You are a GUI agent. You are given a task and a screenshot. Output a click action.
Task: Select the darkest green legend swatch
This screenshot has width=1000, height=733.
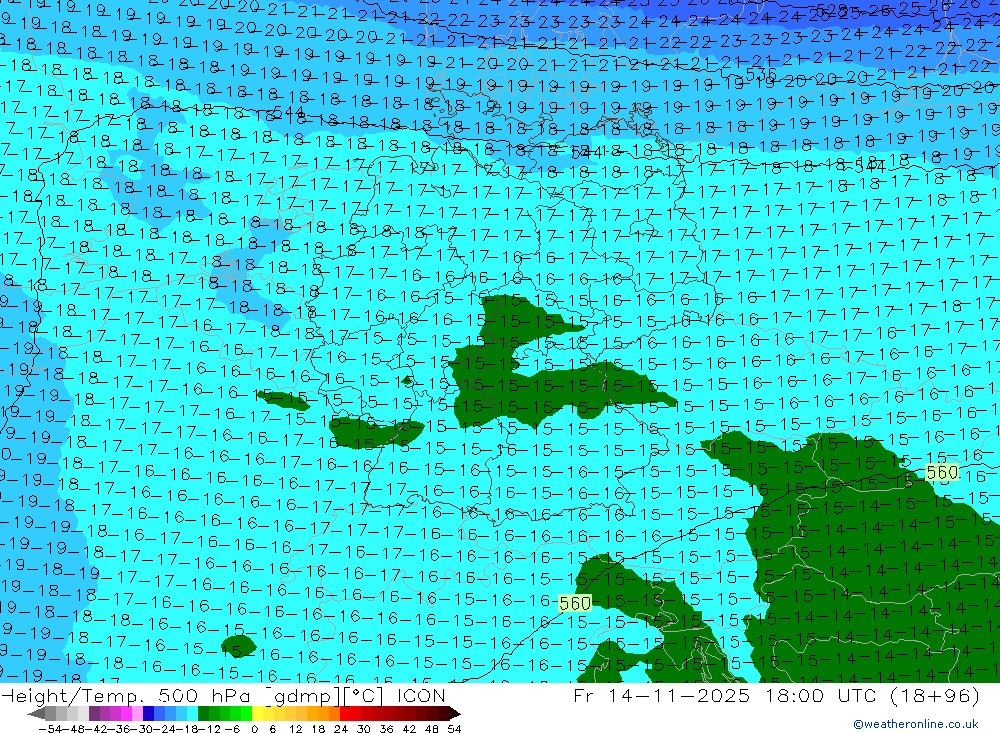point(203,713)
